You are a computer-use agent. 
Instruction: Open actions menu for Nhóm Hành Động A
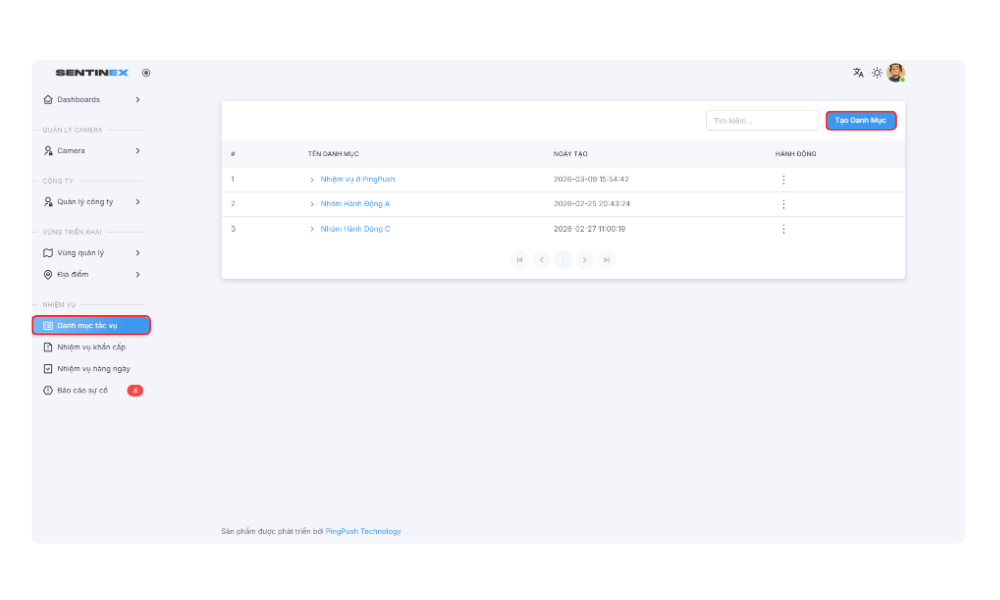pyautogui.click(x=783, y=204)
